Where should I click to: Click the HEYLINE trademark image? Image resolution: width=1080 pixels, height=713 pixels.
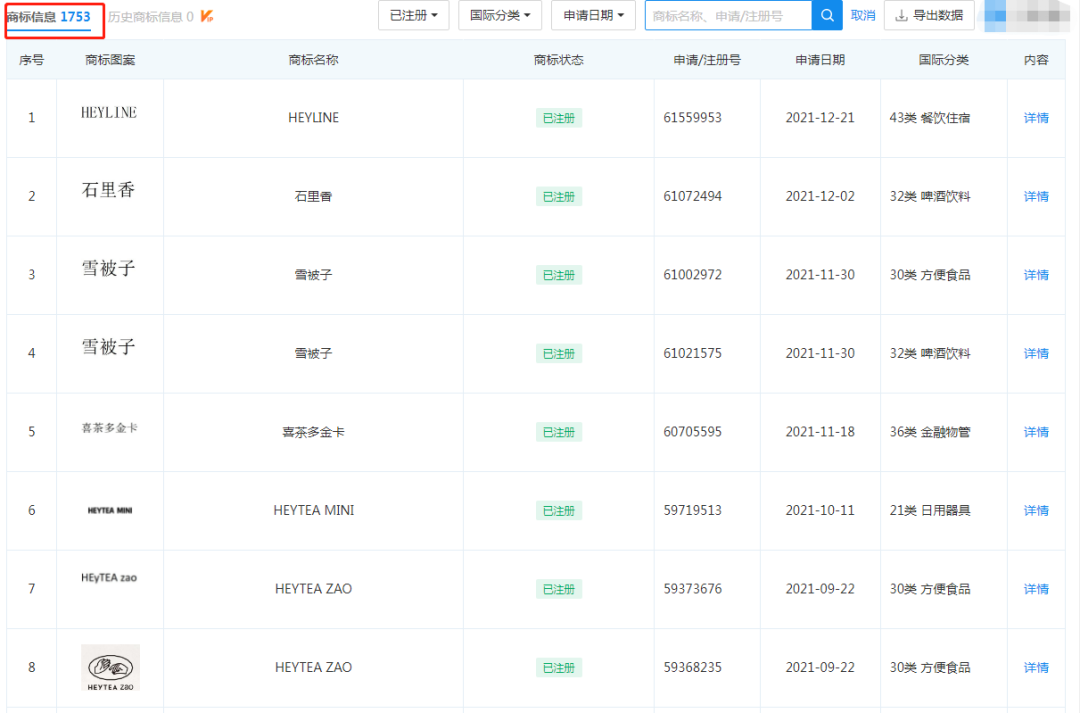[x=109, y=113]
